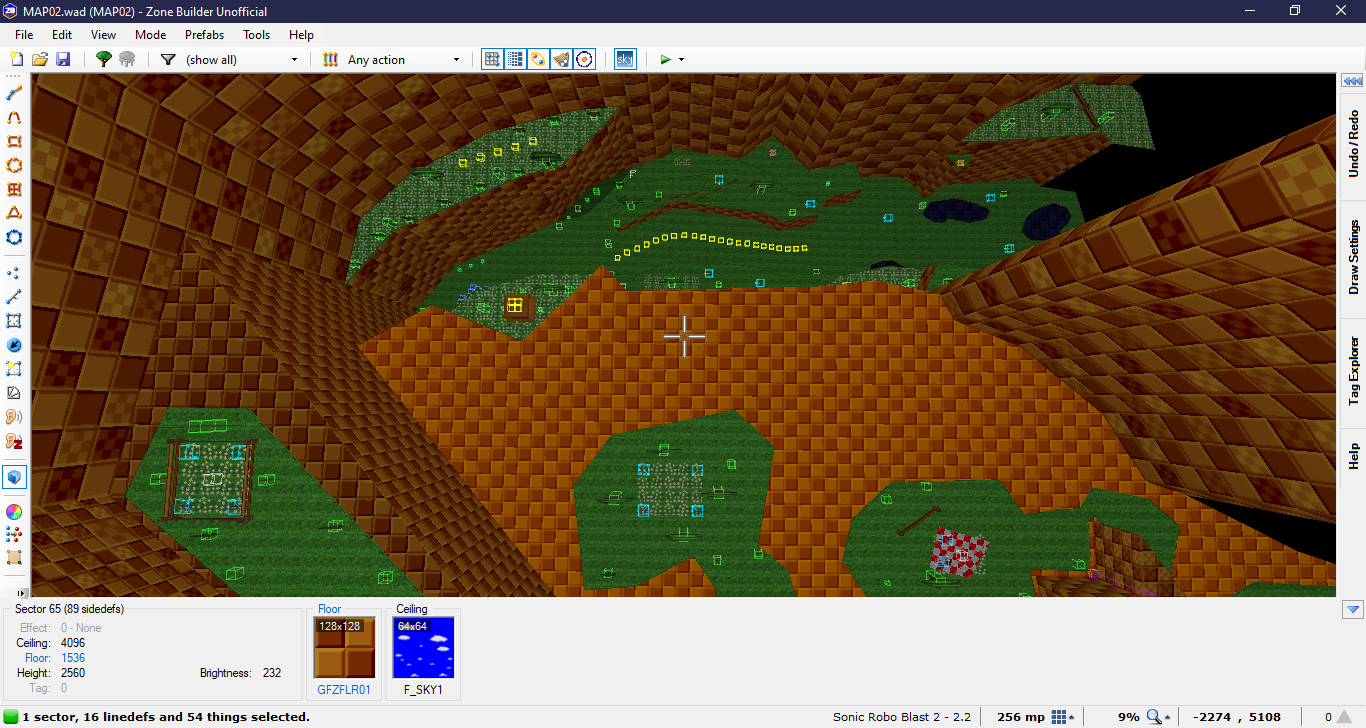This screenshot has height=728, width=1366.
Task: Toggle Visual Mode blue cube icon
Action: [x=14, y=477]
